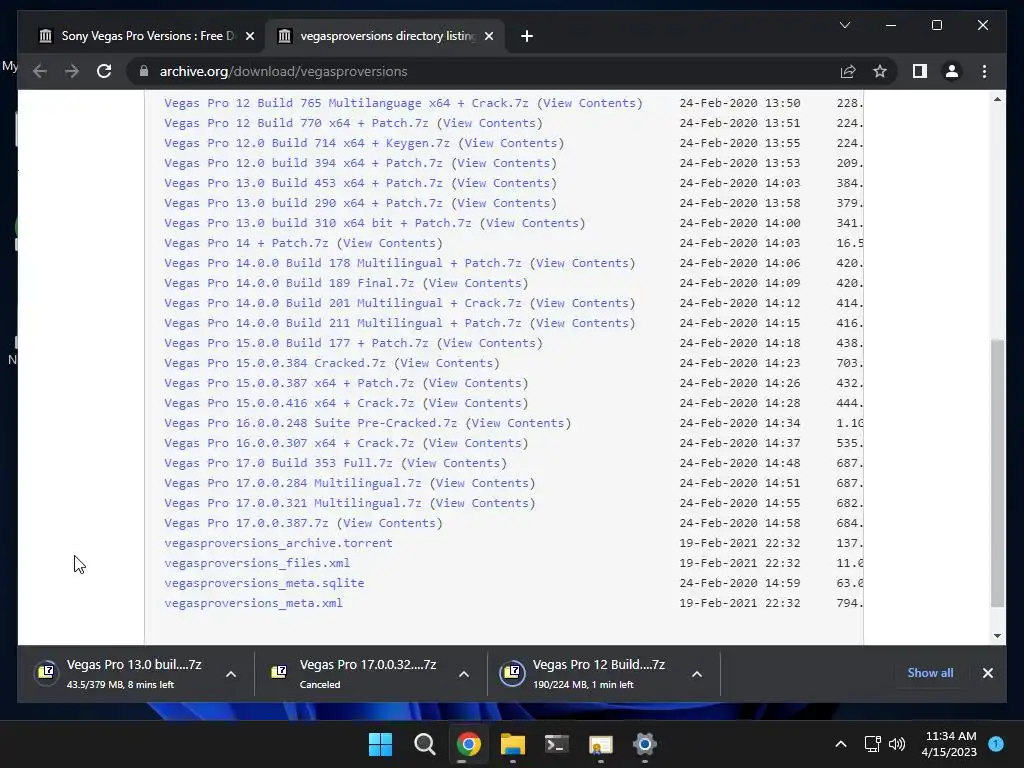Click the padlock site info icon

(144, 71)
